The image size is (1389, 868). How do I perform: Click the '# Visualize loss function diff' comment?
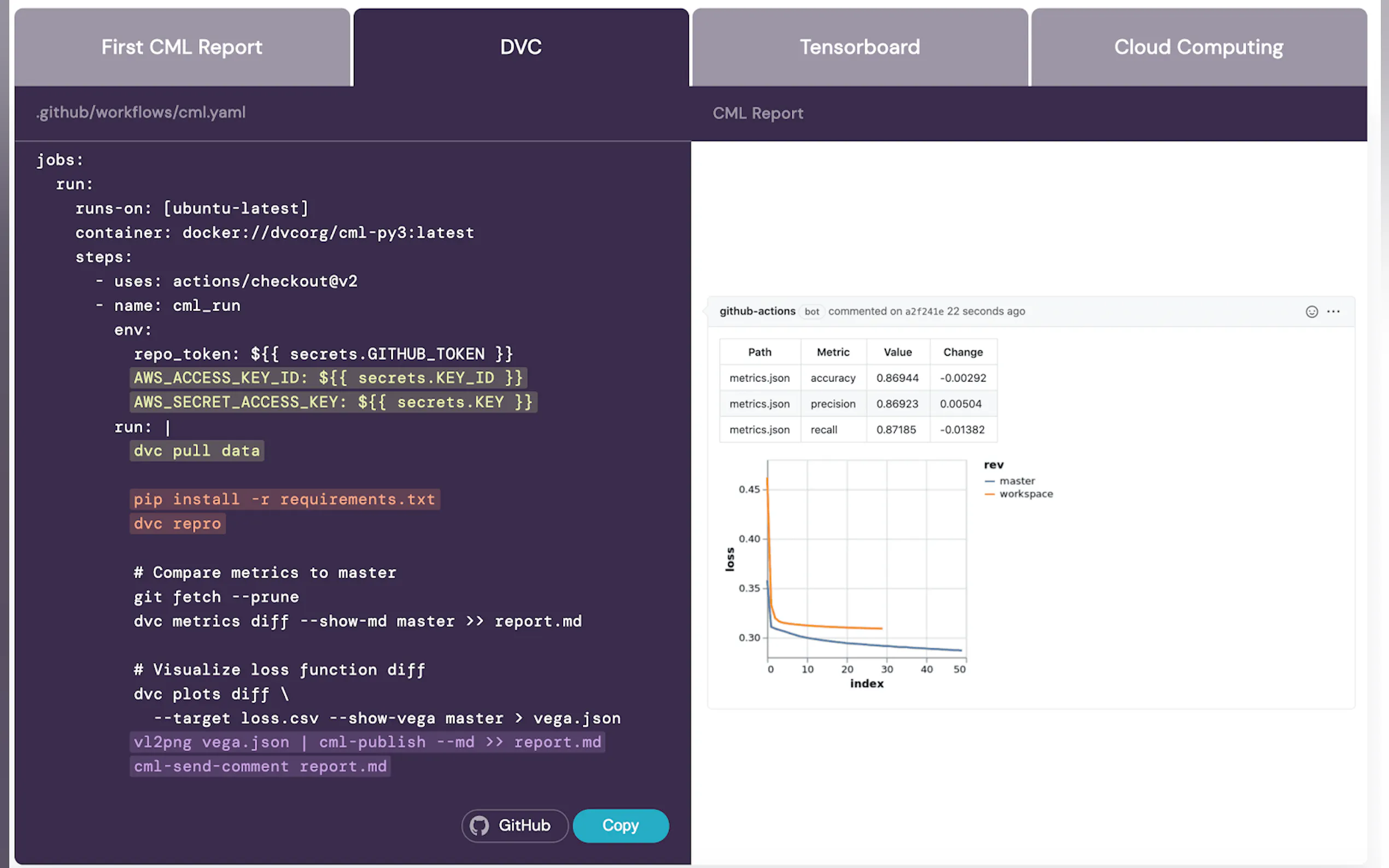coord(279,670)
